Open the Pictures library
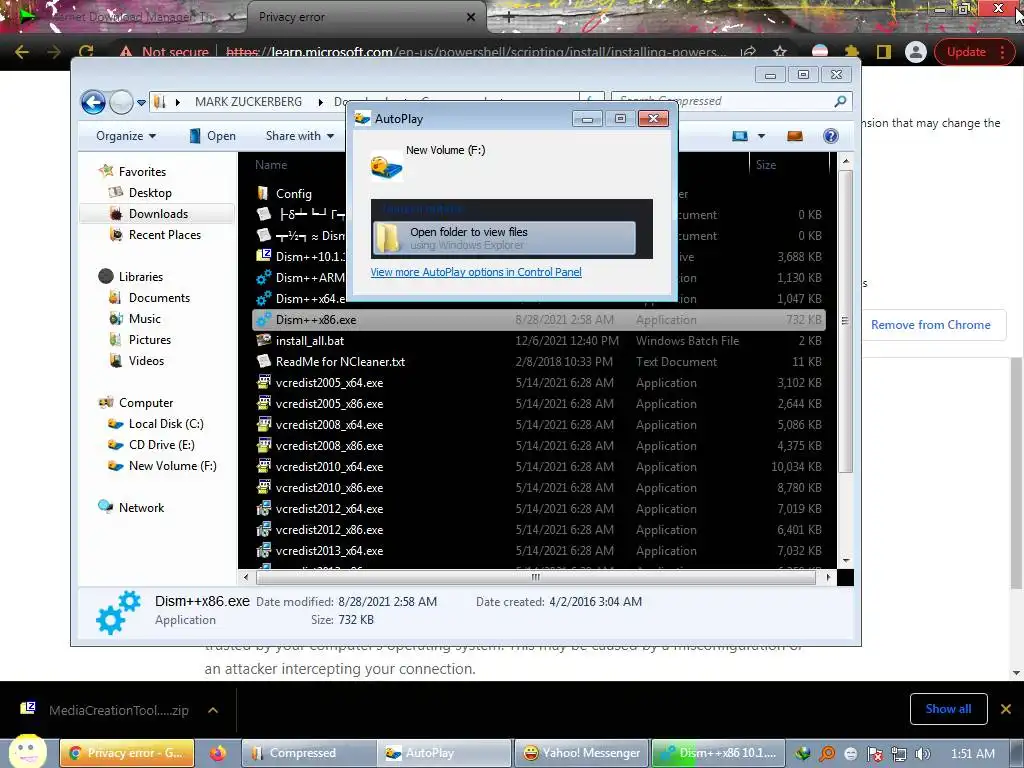This screenshot has width=1024, height=768. tap(150, 340)
